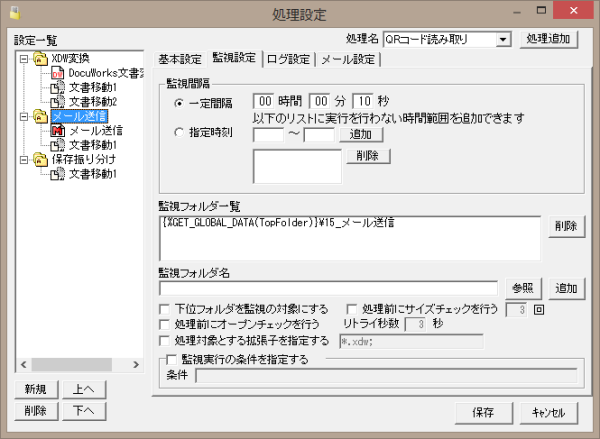This screenshot has height=439, width=600.
Task: Switch to the メール設定 tab
Action: pos(348,59)
